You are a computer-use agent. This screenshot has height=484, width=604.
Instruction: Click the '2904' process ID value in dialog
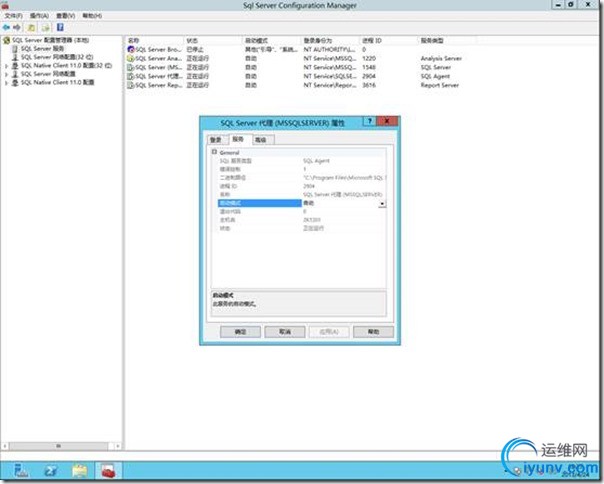click(309, 186)
